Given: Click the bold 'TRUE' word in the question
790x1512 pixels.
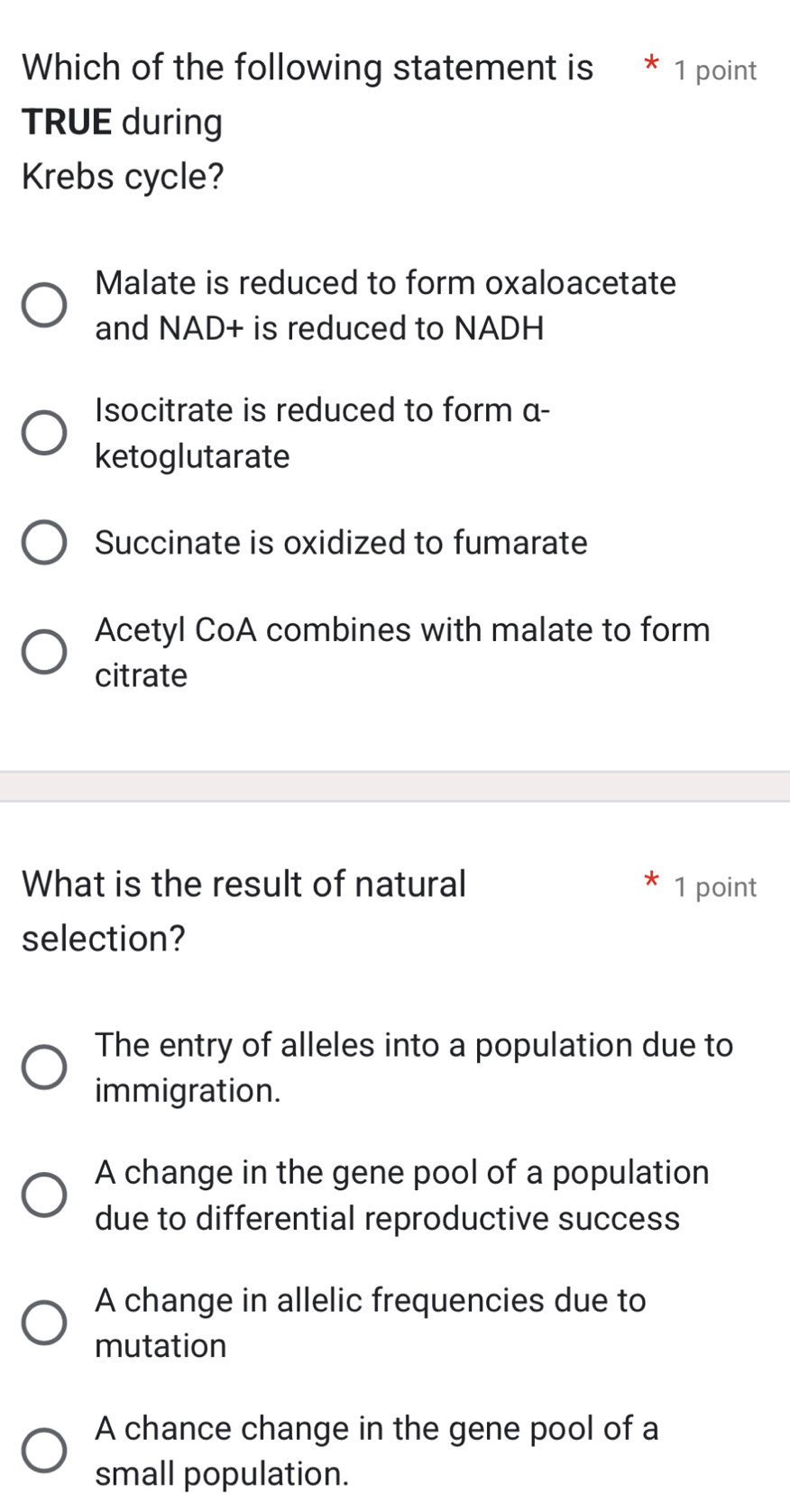Looking at the screenshot, I should coord(65,122).
